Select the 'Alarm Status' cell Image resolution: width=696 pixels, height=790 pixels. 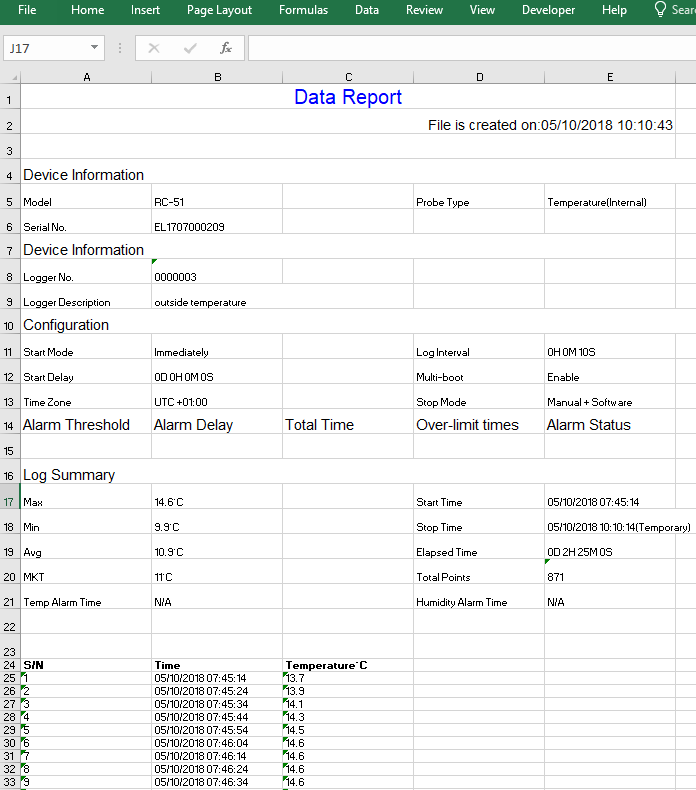coord(610,422)
